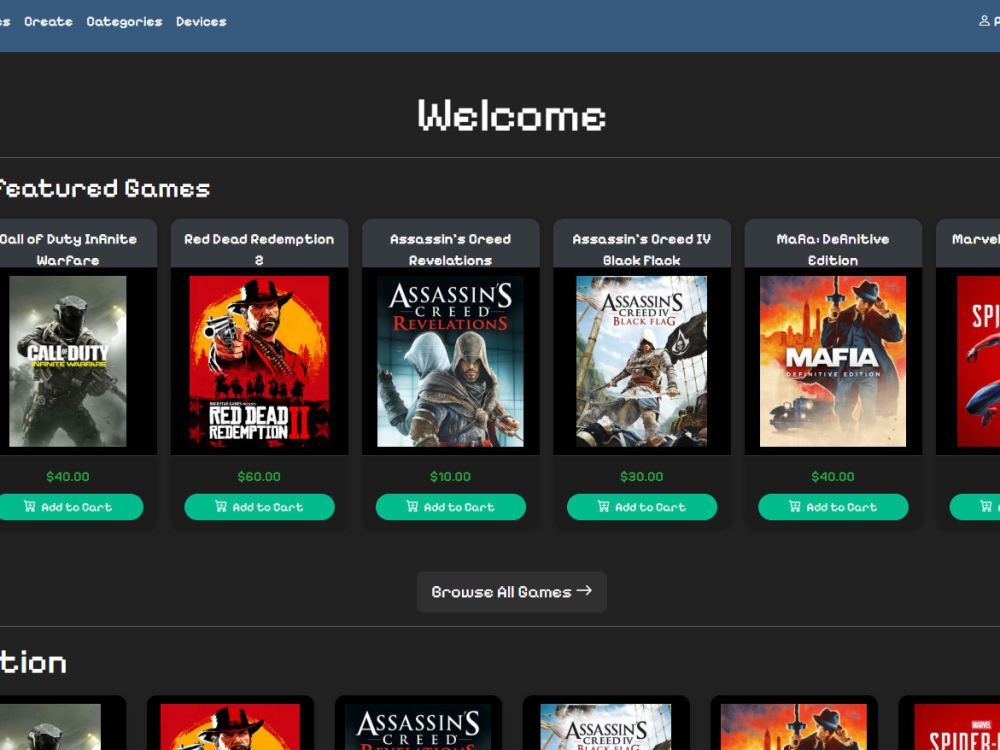Open Mafia Definitive Edition cover image
The height and width of the screenshot is (750, 1000).
834,362
